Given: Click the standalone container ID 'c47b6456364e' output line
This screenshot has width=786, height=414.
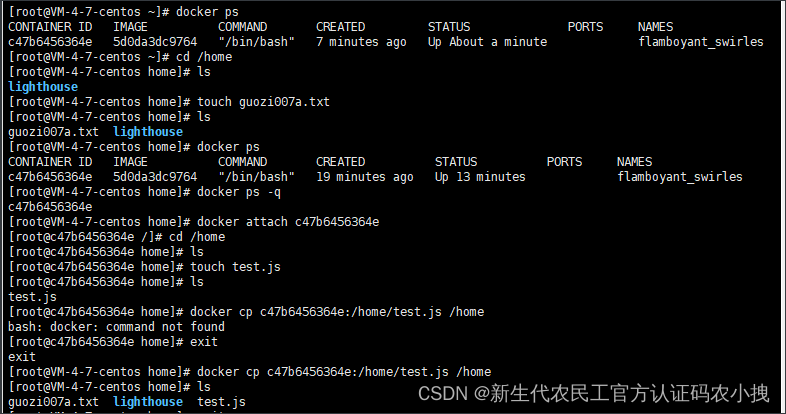Looking at the screenshot, I should pos(50,207).
